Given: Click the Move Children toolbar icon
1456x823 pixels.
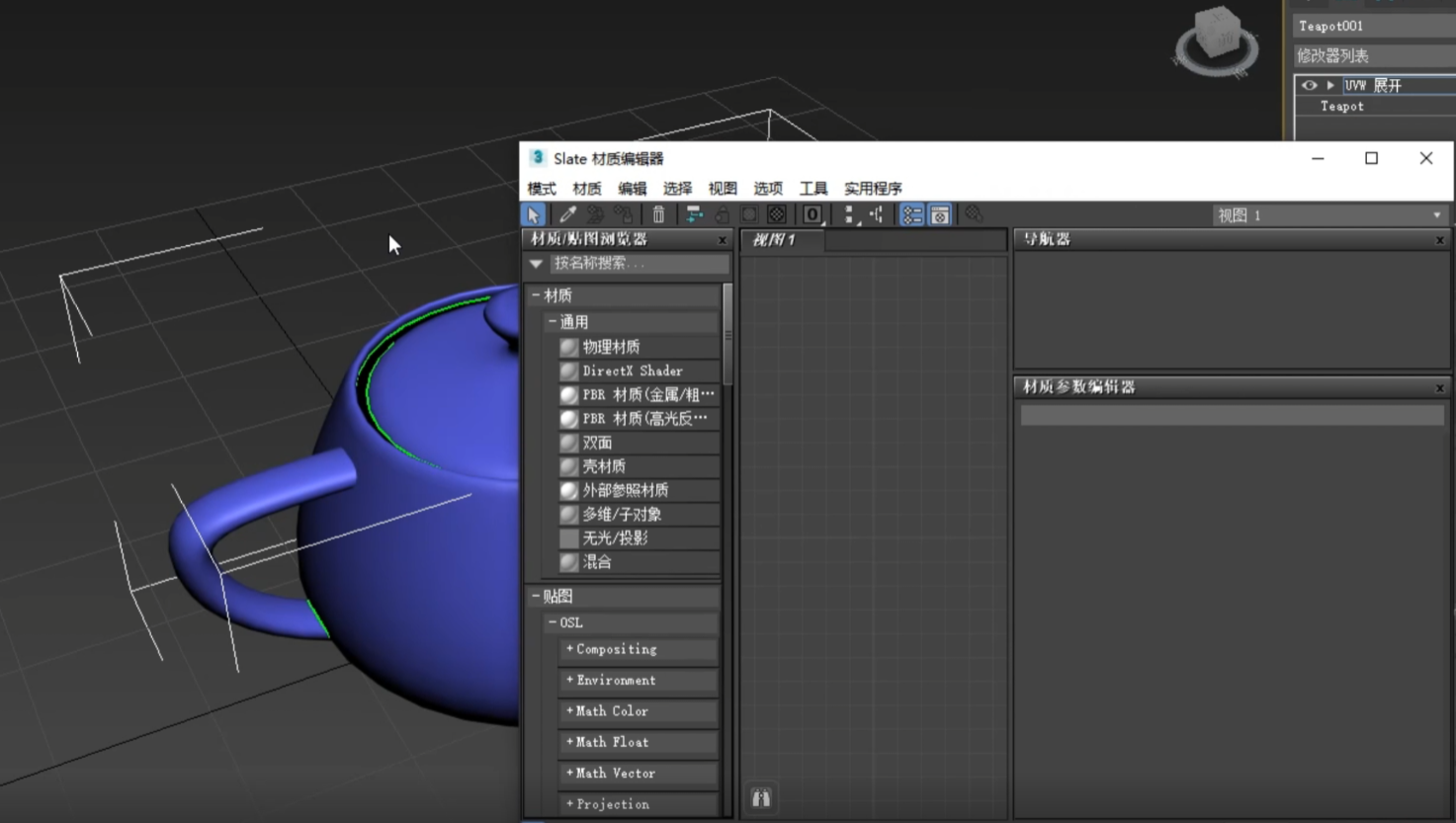Looking at the screenshot, I should pos(694,214).
